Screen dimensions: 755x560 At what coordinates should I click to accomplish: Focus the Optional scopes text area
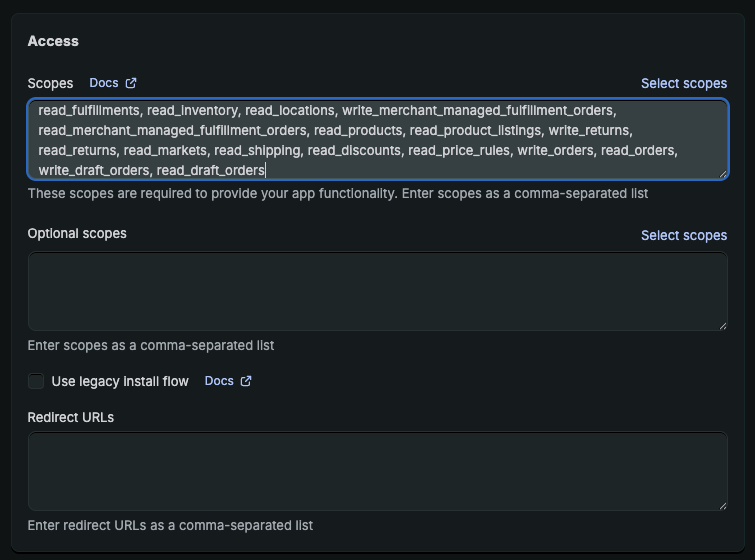[x=377, y=291]
